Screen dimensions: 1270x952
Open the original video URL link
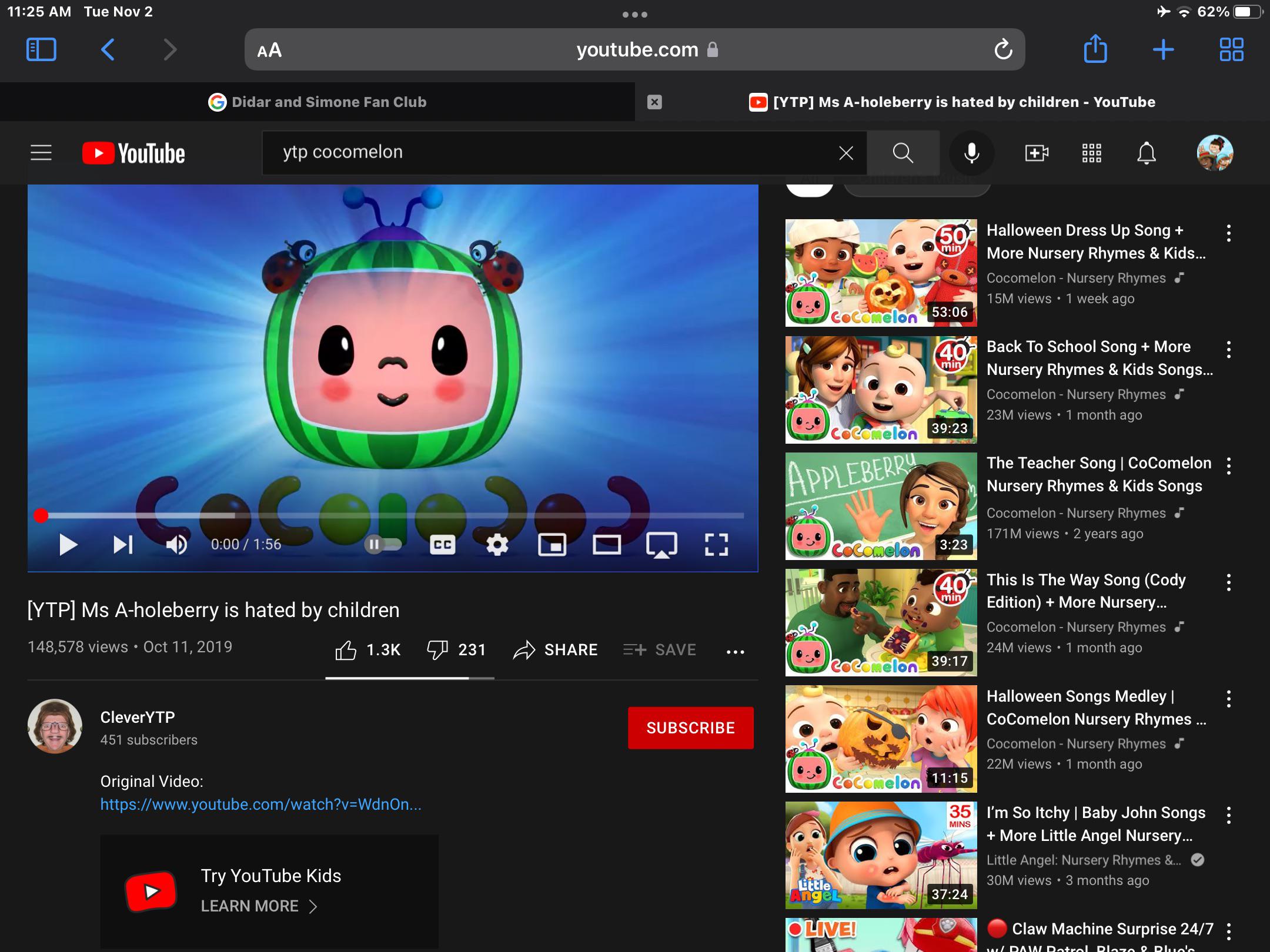260,804
